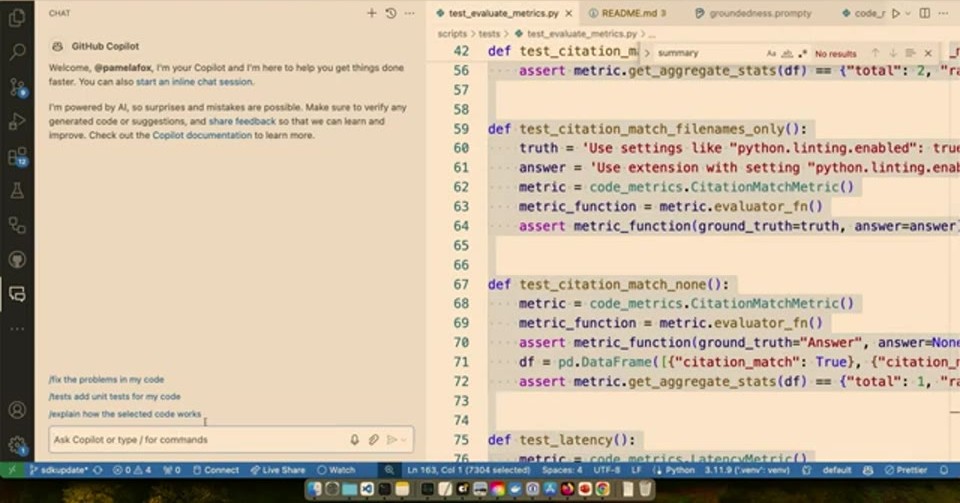Open the Source Control view

coord(17,87)
